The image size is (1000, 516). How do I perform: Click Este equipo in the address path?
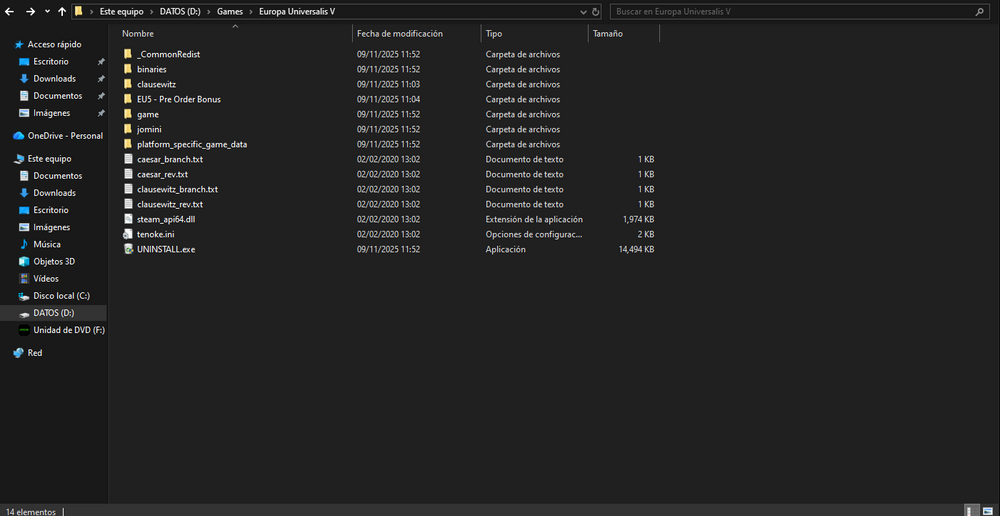(120, 12)
